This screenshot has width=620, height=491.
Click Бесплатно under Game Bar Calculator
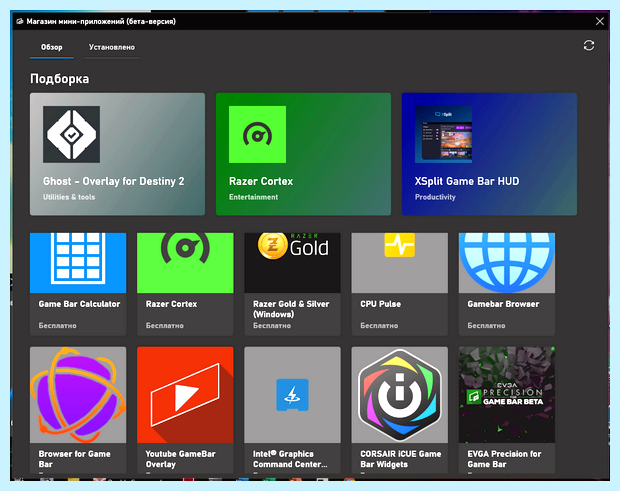coord(57,326)
